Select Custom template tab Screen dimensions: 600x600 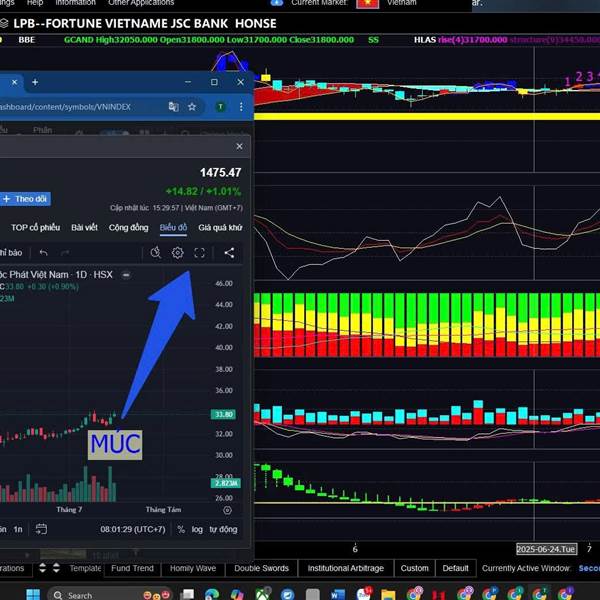414,568
